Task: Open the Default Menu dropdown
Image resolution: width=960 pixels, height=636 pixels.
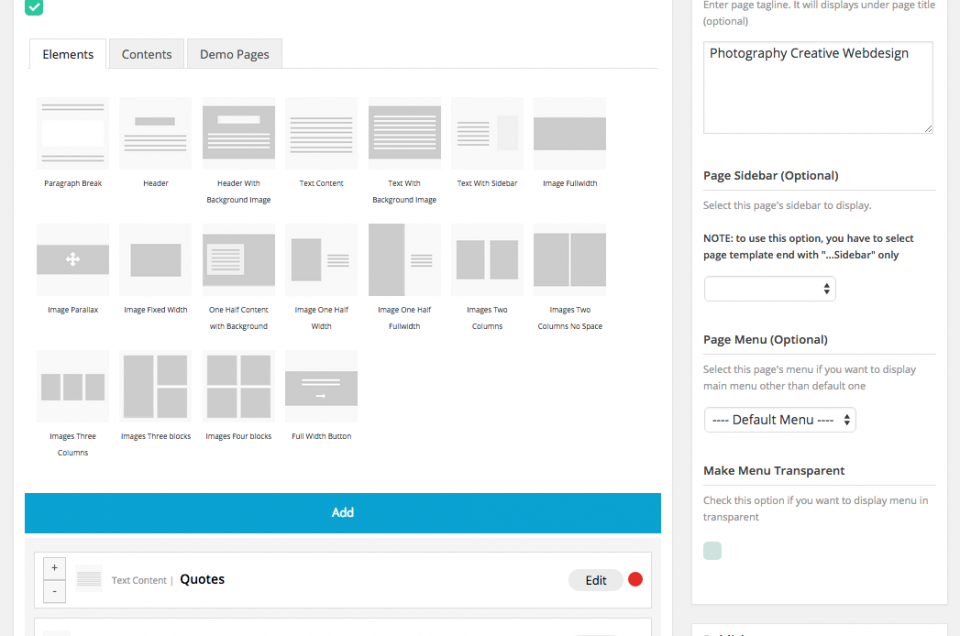Action: pyautogui.click(x=780, y=420)
